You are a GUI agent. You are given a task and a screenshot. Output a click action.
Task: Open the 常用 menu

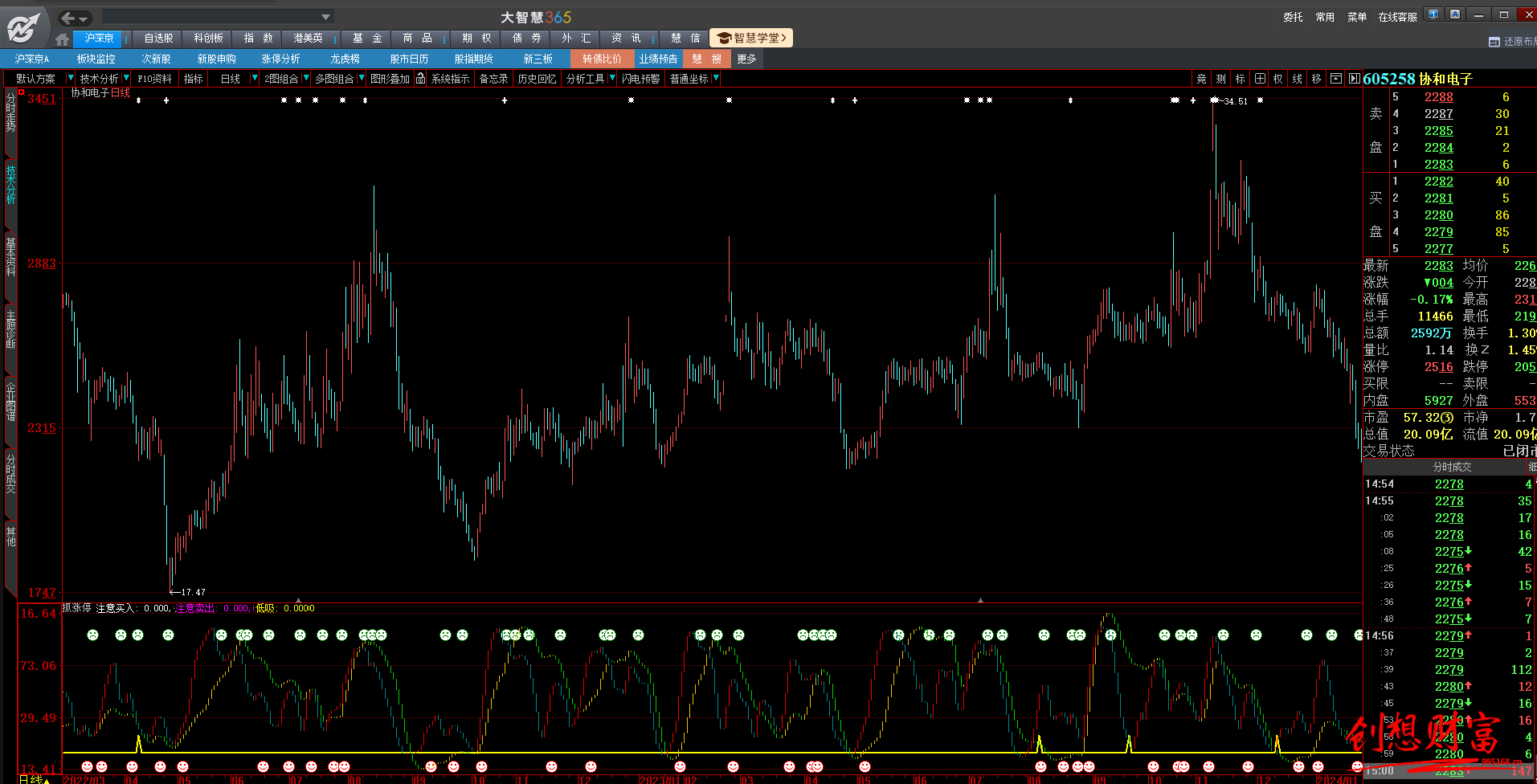(x=1325, y=17)
